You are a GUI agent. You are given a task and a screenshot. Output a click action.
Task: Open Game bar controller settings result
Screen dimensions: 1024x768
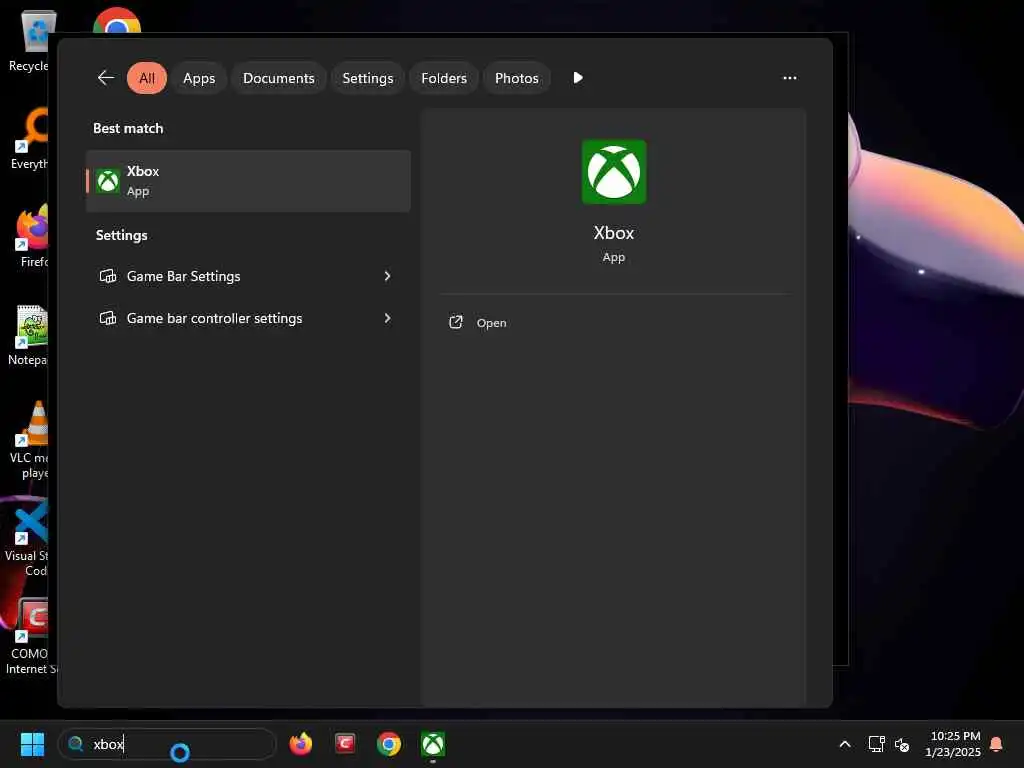coord(248,318)
